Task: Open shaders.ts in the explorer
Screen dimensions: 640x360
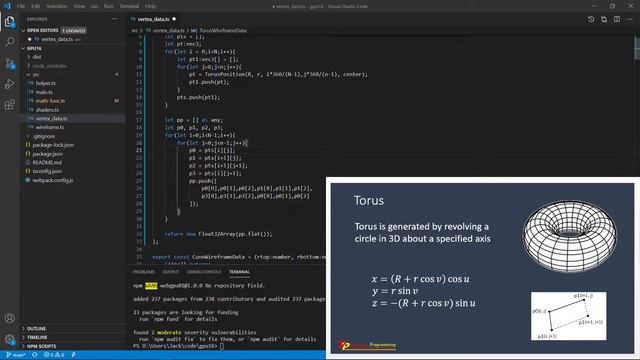Action: (47, 110)
